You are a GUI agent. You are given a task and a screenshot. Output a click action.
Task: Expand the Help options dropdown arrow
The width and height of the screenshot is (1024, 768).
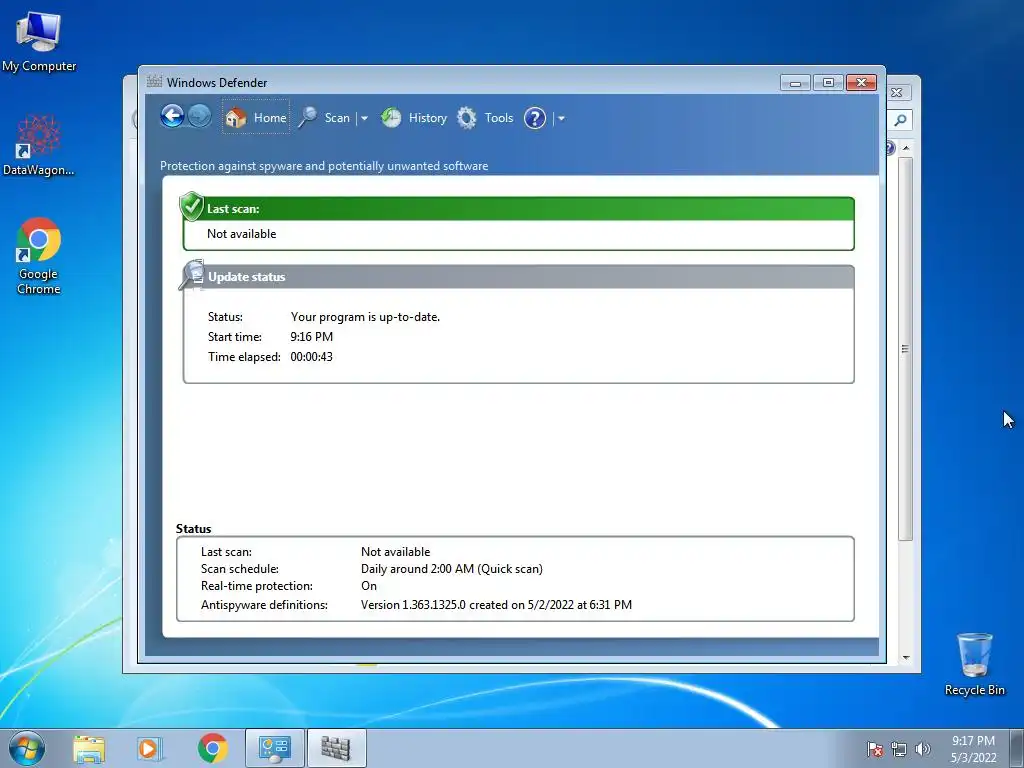click(x=561, y=119)
